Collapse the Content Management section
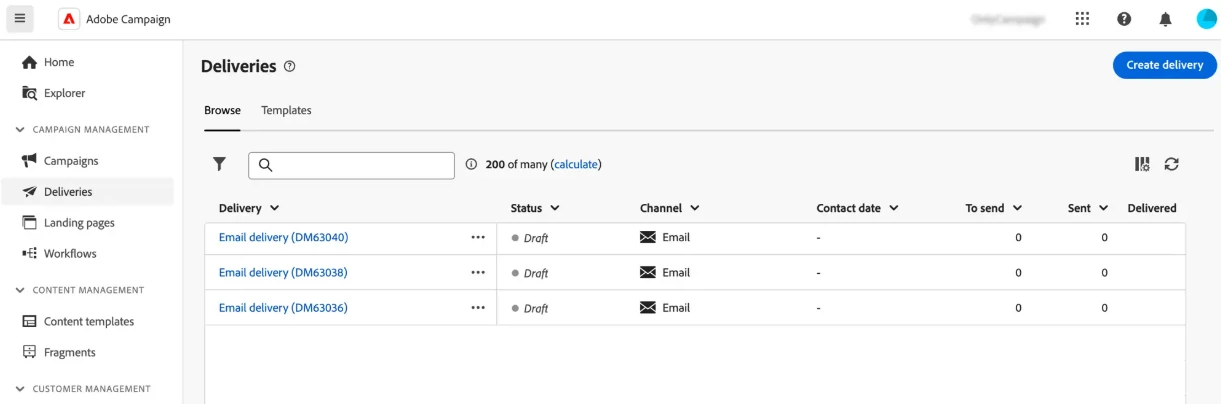 (20, 290)
